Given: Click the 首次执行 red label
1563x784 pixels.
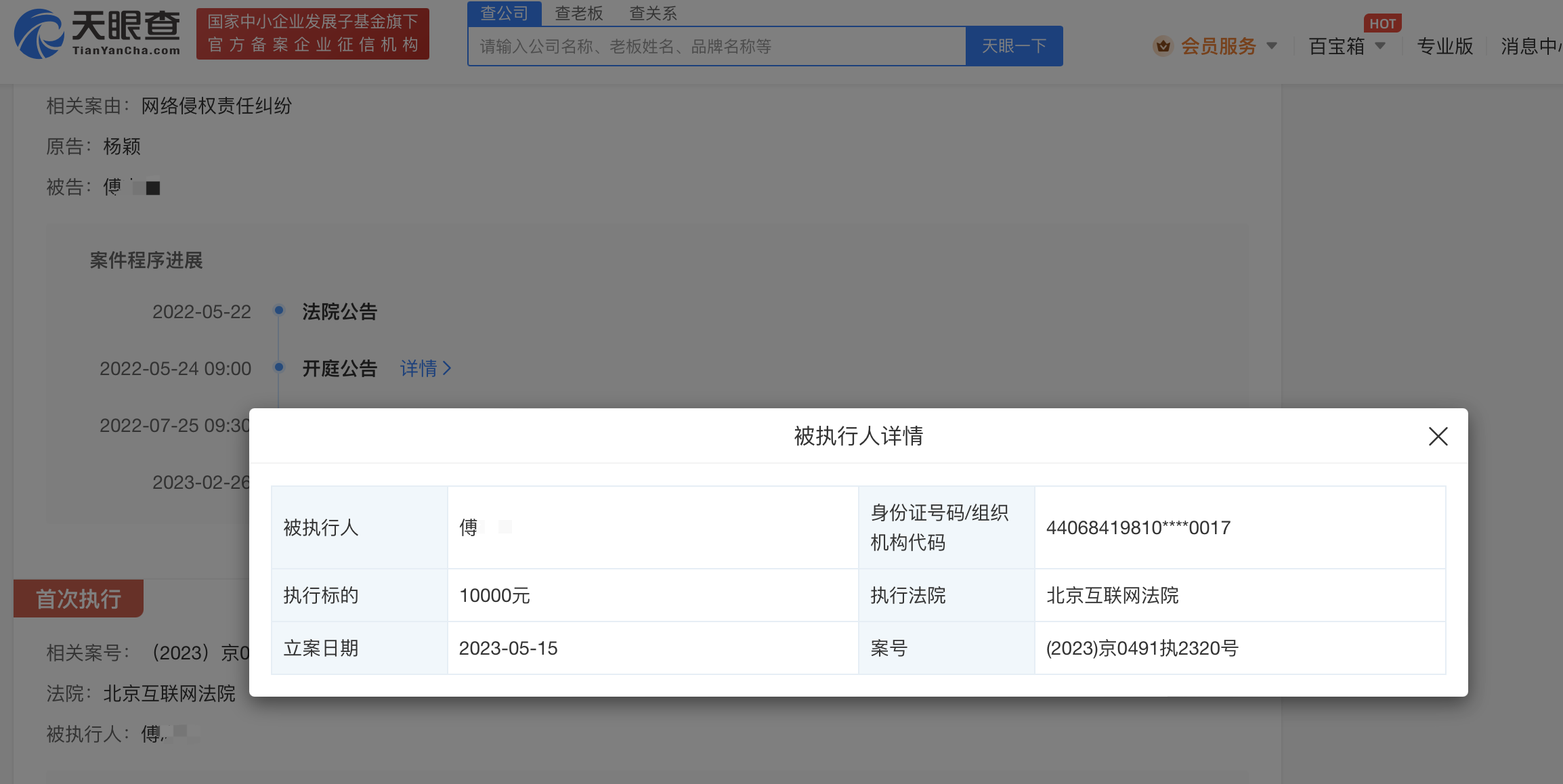Looking at the screenshot, I should (x=79, y=598).
